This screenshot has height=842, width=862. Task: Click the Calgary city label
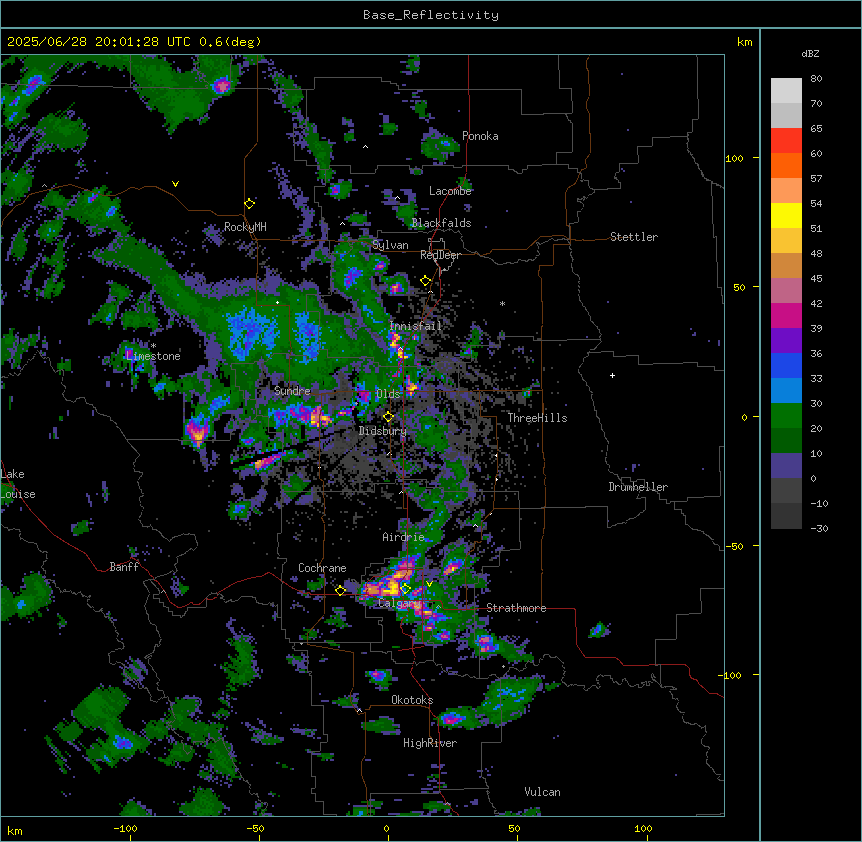pos(400,603)
